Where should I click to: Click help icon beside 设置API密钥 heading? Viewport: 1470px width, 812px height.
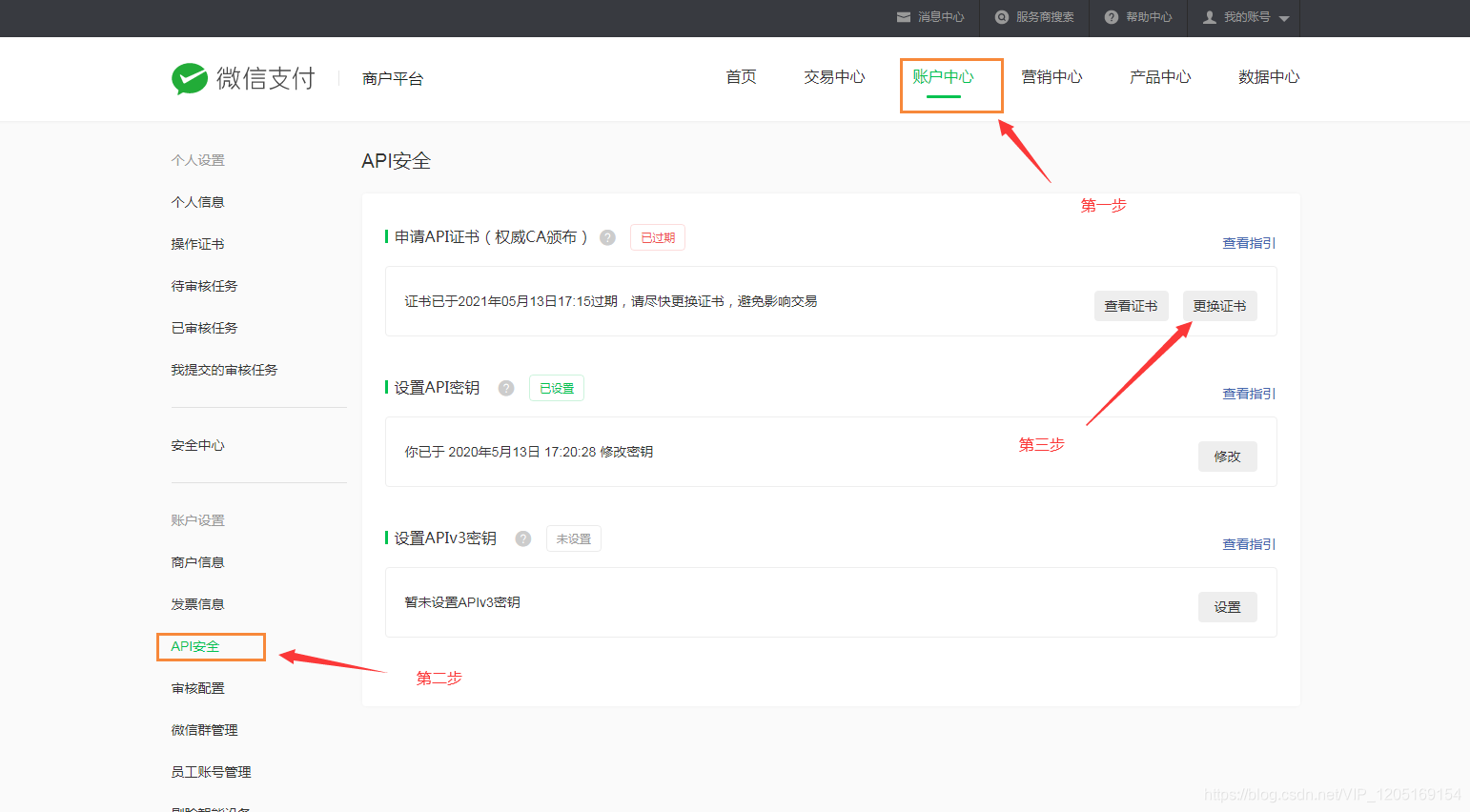pos(506,388)
